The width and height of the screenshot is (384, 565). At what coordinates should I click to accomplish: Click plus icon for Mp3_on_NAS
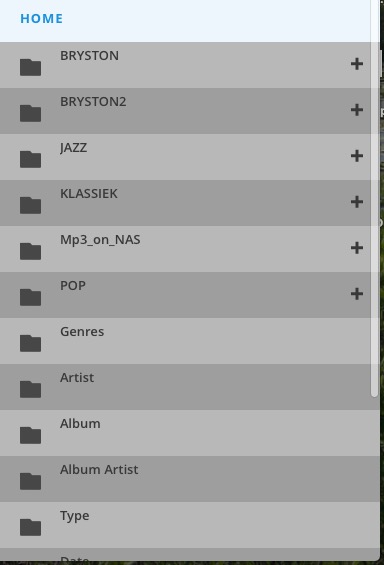click(x=357, y=248)
